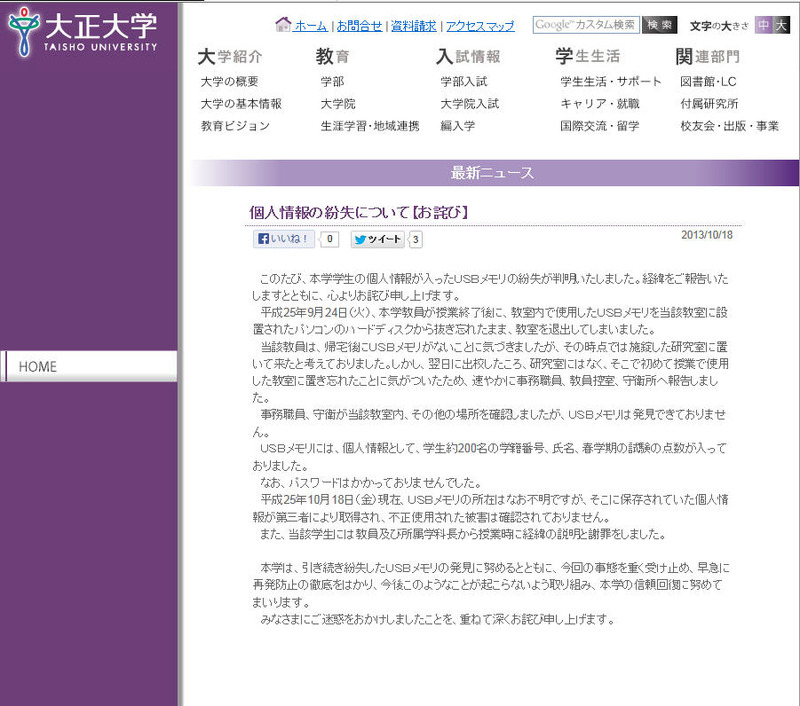
Task: Click the Taisho University logo
Action: (x=82, y=31)
